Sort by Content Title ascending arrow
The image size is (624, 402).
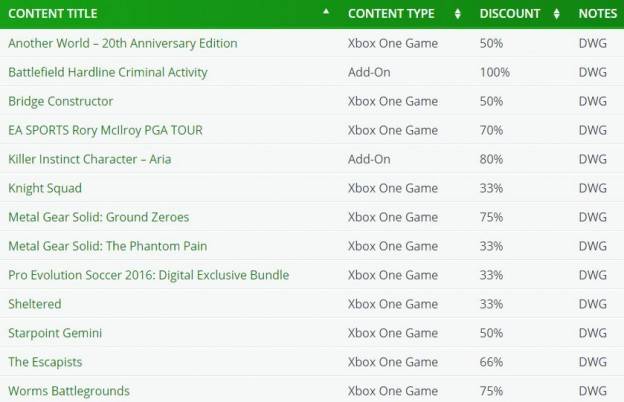[x=326, y=12]
